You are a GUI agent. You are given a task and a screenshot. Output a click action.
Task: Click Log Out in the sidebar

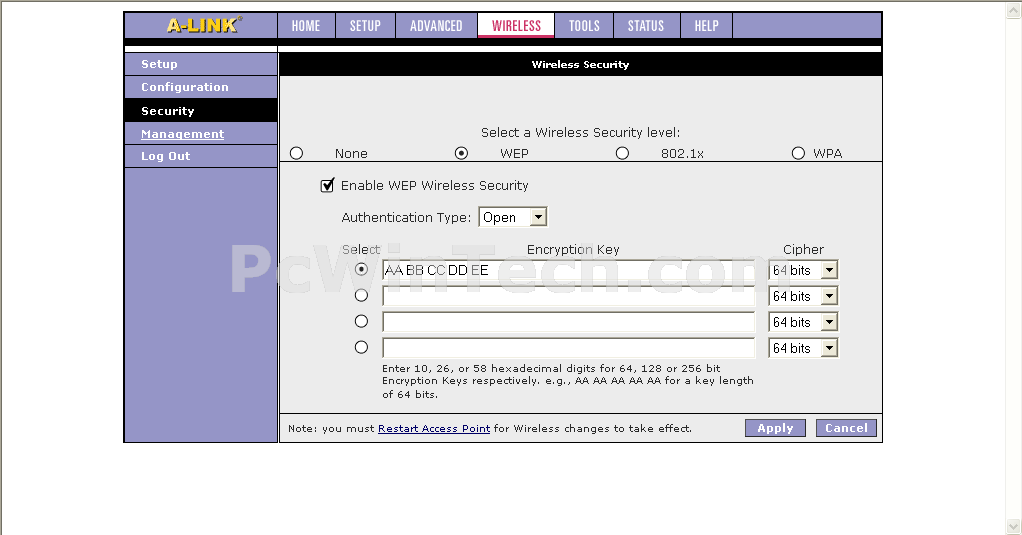coord(201,156)
